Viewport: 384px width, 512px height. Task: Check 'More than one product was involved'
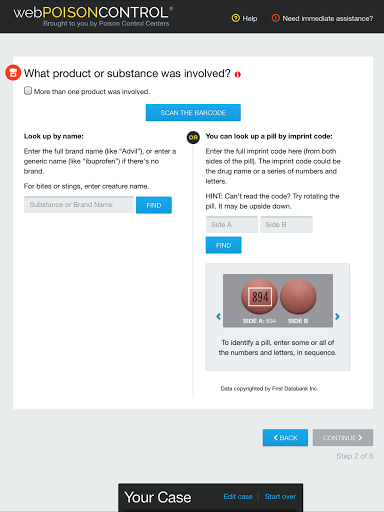pyautogui.click(x=28, y=91)
